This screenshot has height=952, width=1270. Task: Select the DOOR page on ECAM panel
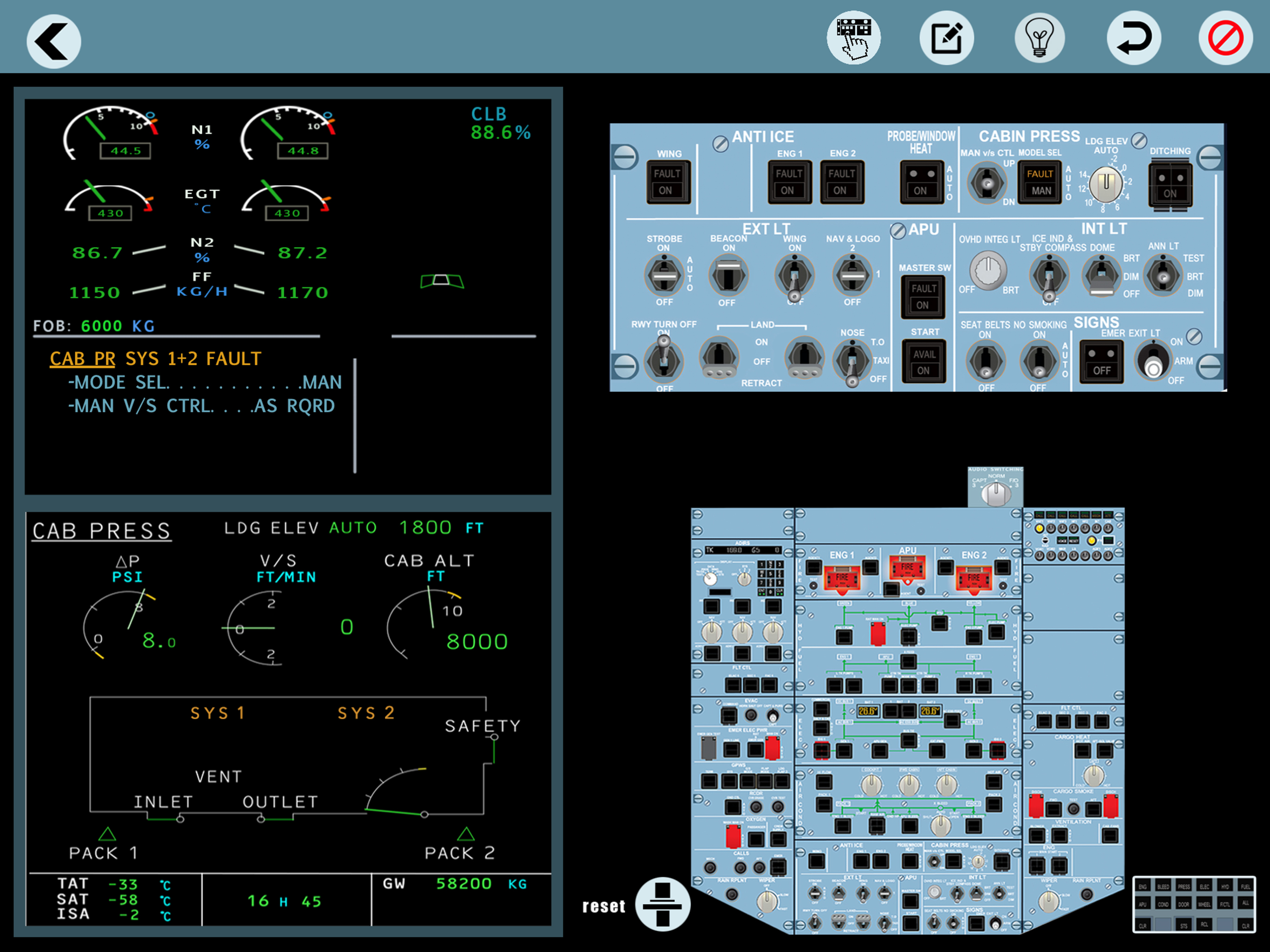pos(1184,904)
